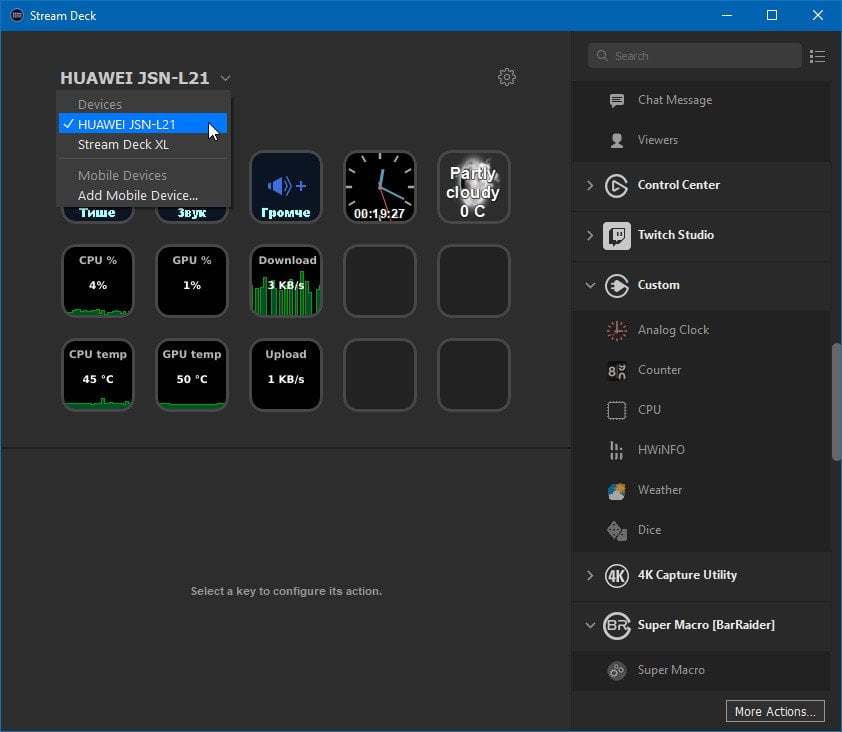Maximize the Stream Deck window
Viewport: 842px width, 732px height.
(x=772, y=15)
